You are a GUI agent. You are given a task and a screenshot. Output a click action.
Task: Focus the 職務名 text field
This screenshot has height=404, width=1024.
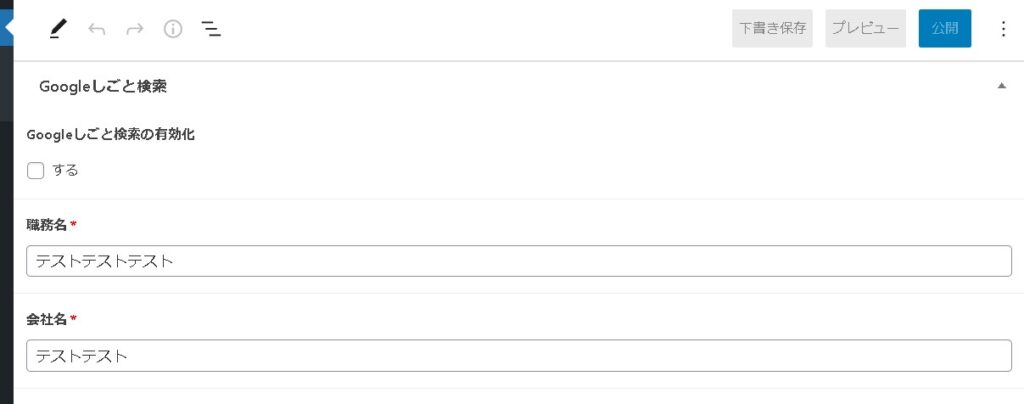coord(518,261)
